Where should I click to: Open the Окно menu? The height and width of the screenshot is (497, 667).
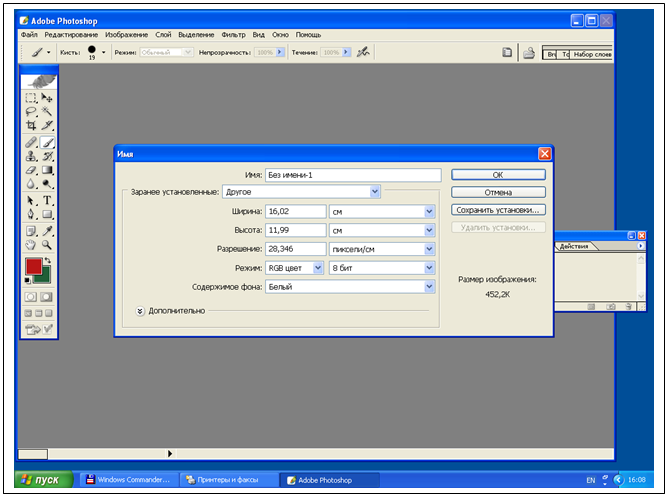coord(280,34)
